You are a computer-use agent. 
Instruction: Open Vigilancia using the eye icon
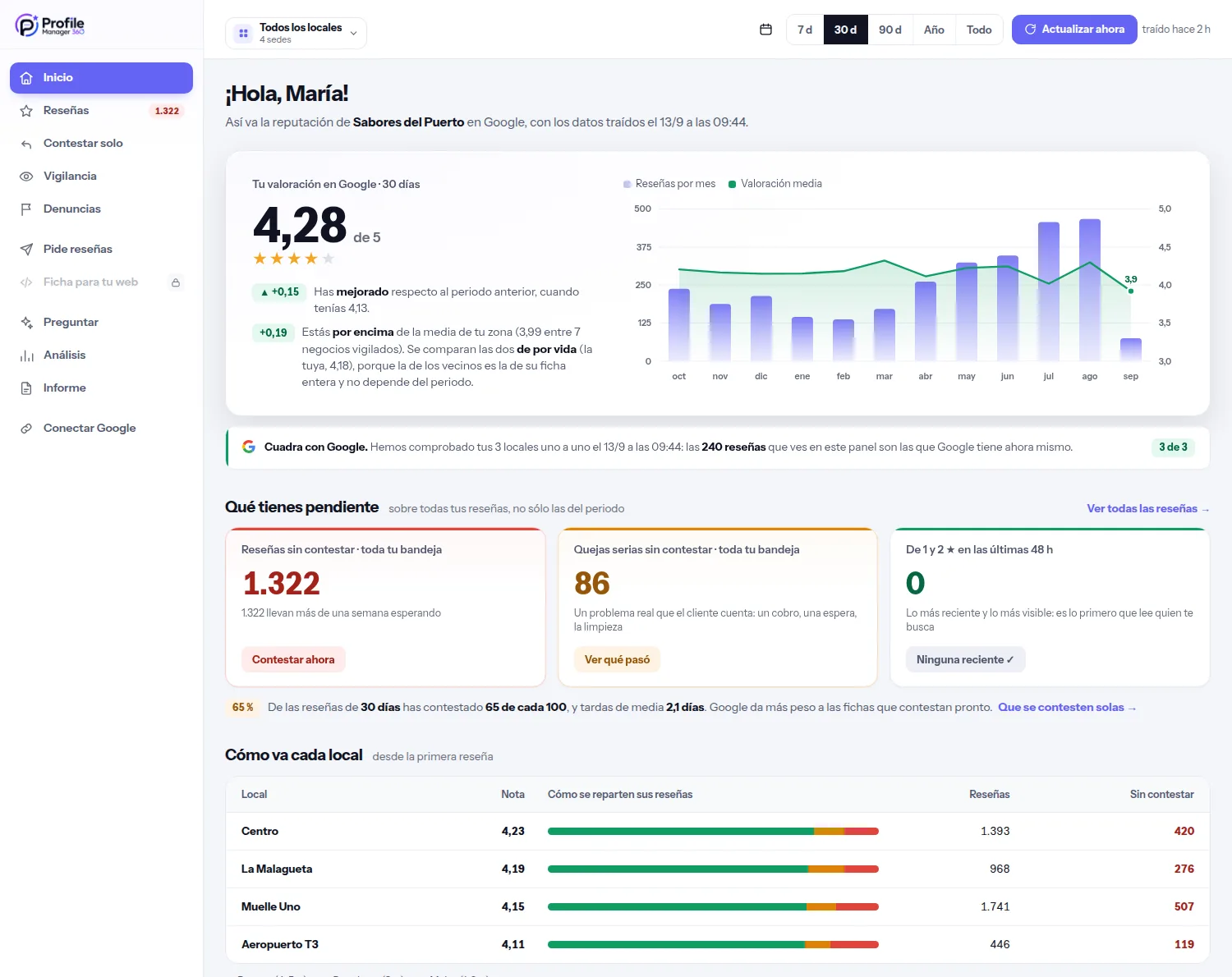pyautogui.click(x=26, y=177)
